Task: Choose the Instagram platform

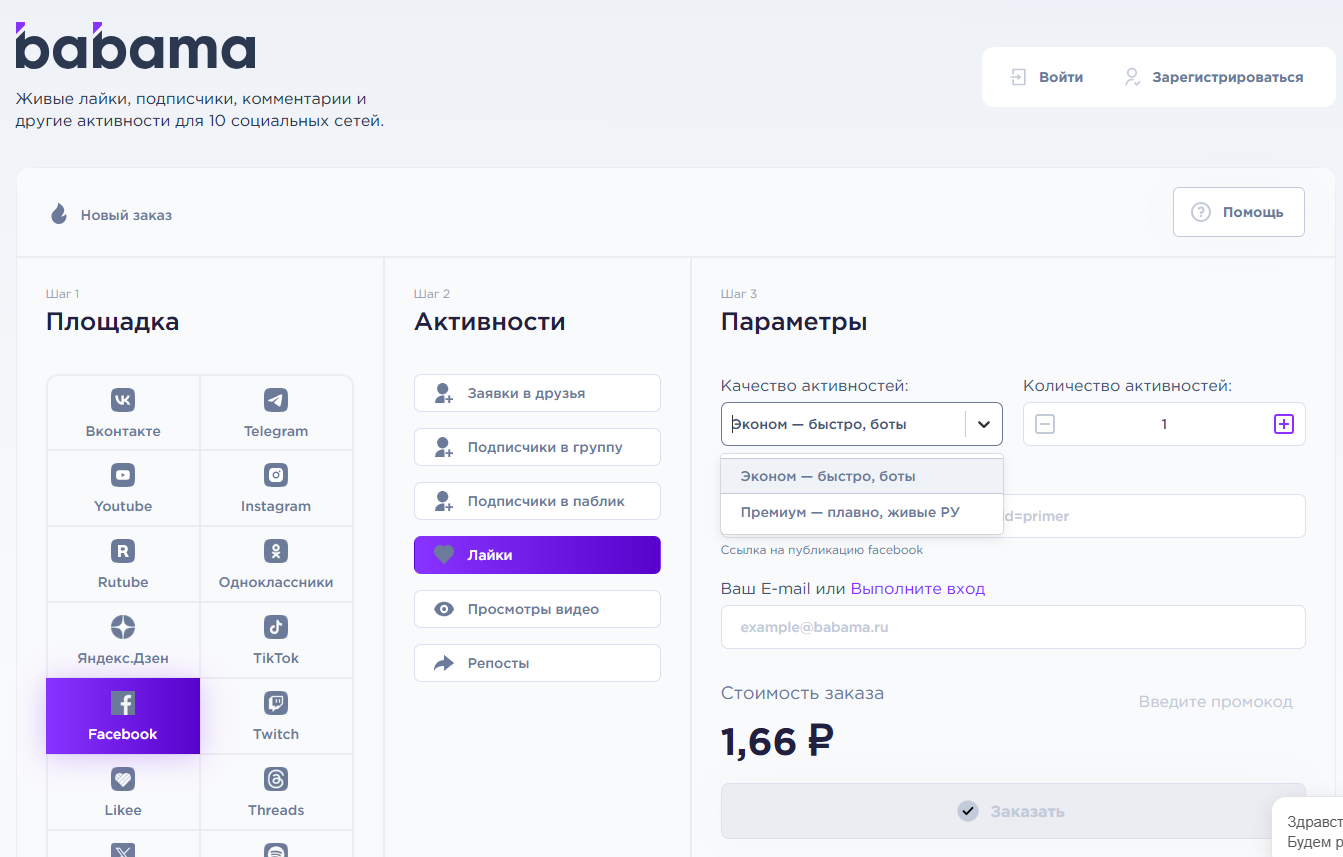Action: [276, 488]
